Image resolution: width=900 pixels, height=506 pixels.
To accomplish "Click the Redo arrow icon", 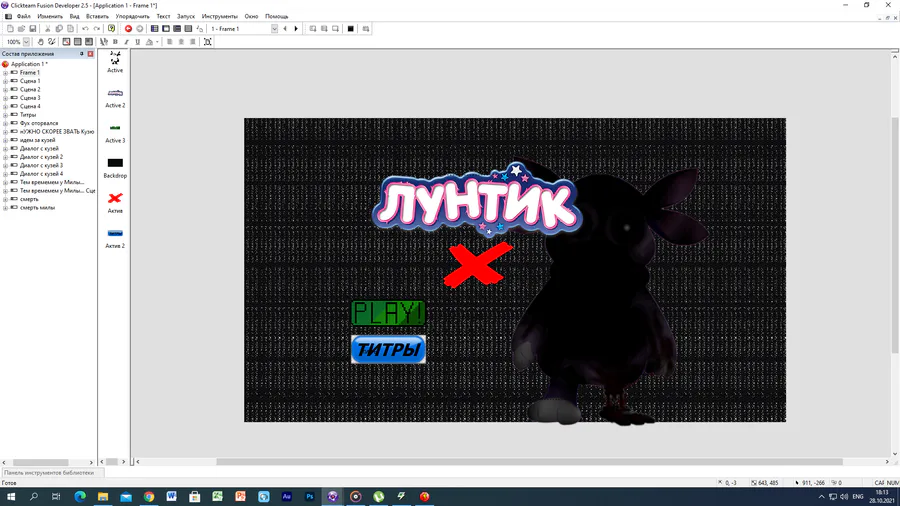I will 96,29.
